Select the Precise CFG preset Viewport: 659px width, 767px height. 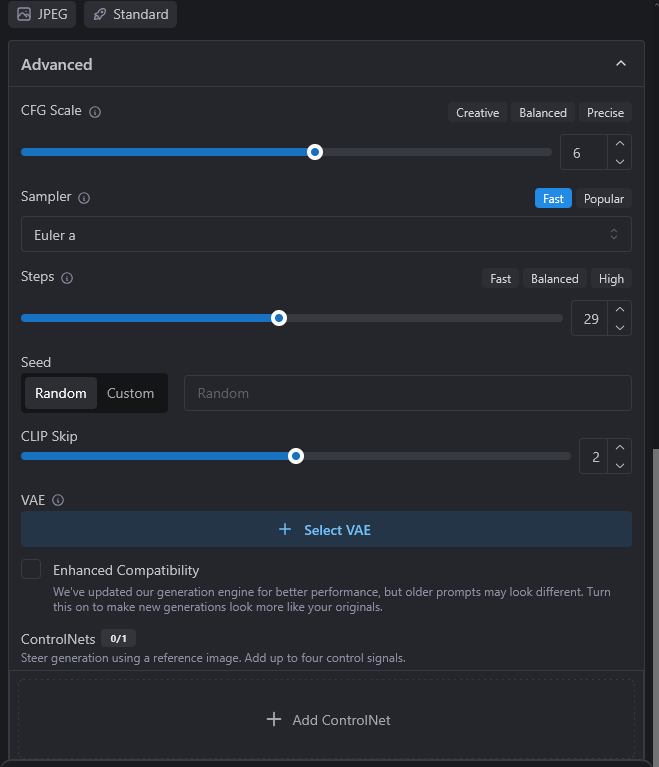[605, 113]
